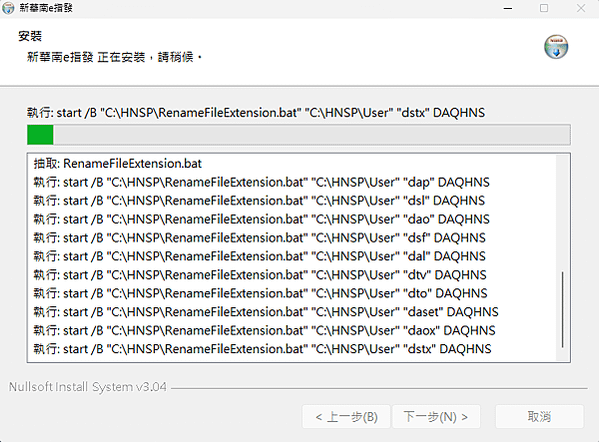This screenshot has width=599, height=442.
Task: Click the 上一步(B) back button
Action: [346, 416]
